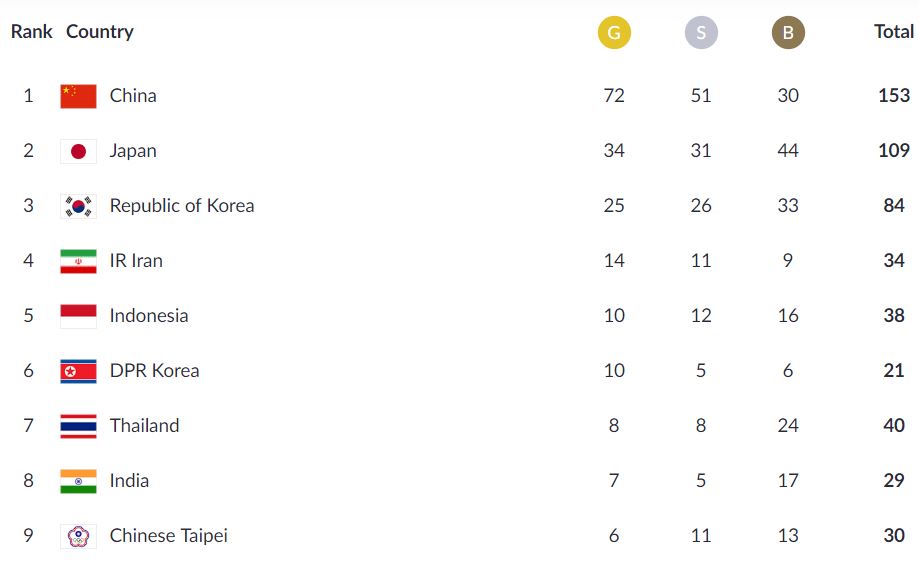Click the Indonesia flag icon
Screen dimensions: 919x565
pos(79,316)
